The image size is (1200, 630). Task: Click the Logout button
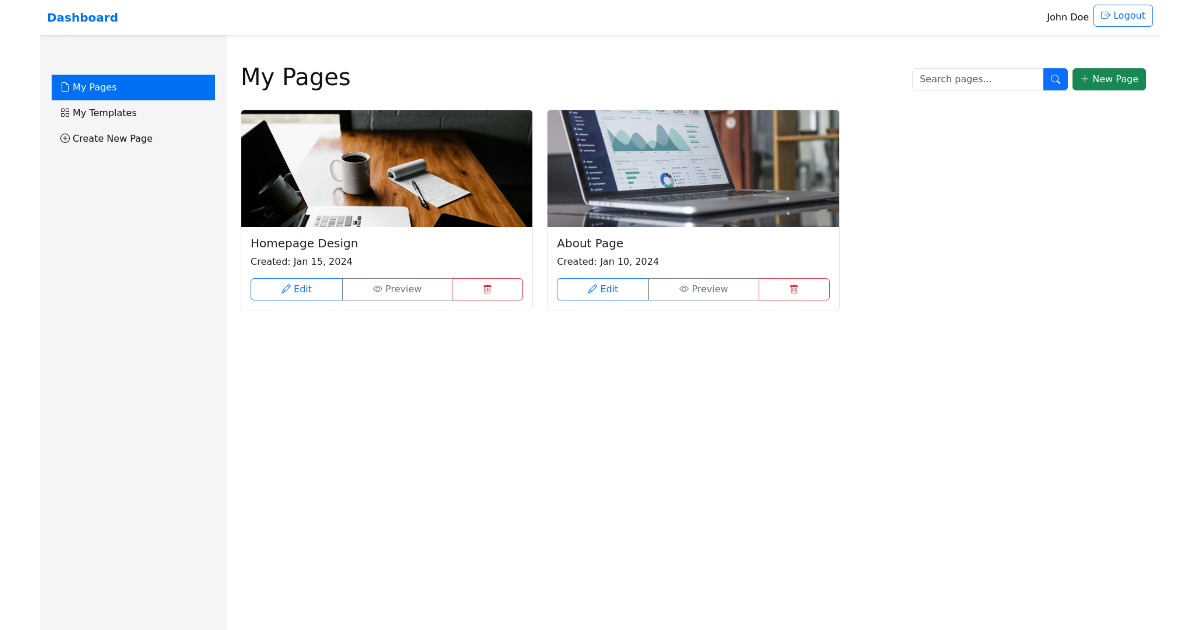coord(1122,15)
